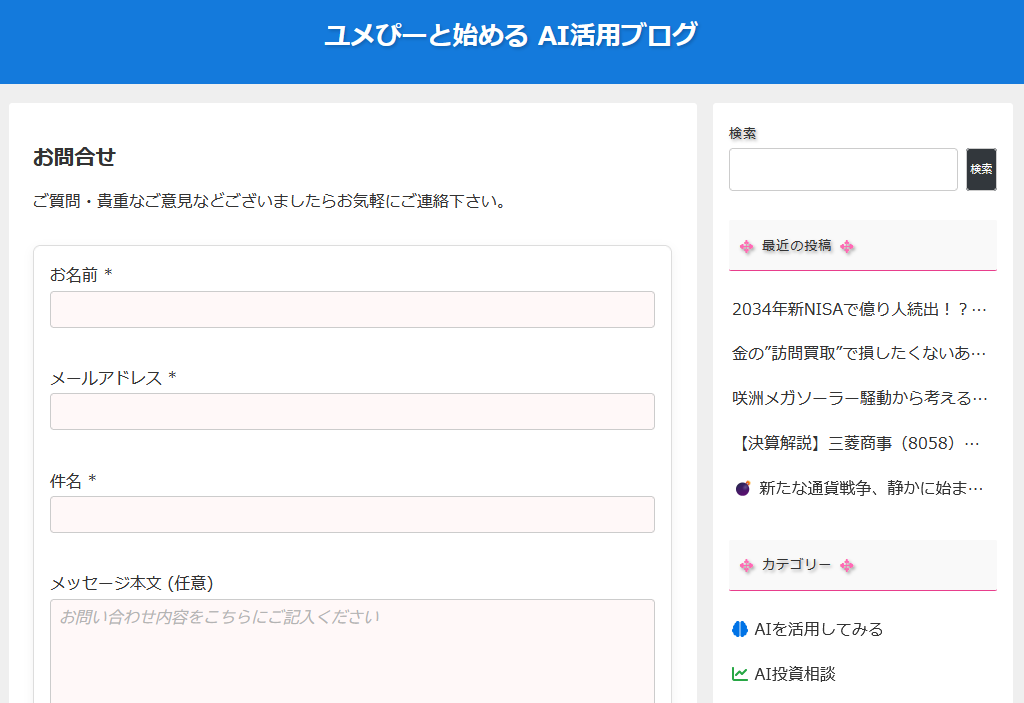This screenshot has width=1024, height=703.
Task: Click the pink icon left of カテゴリー
Action: [x=746, y=566]
